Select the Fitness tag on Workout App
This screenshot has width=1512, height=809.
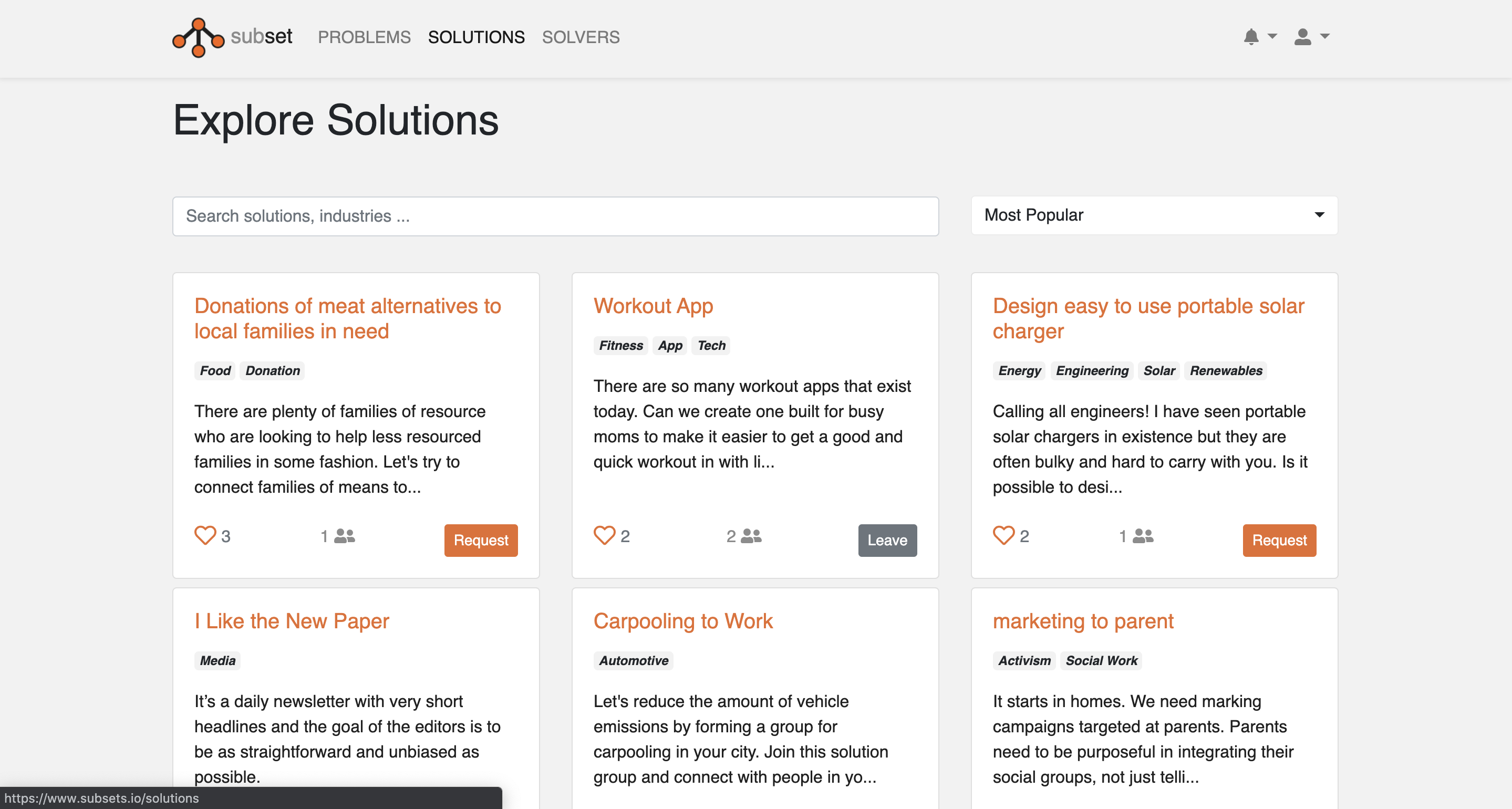tap(620, 346)
